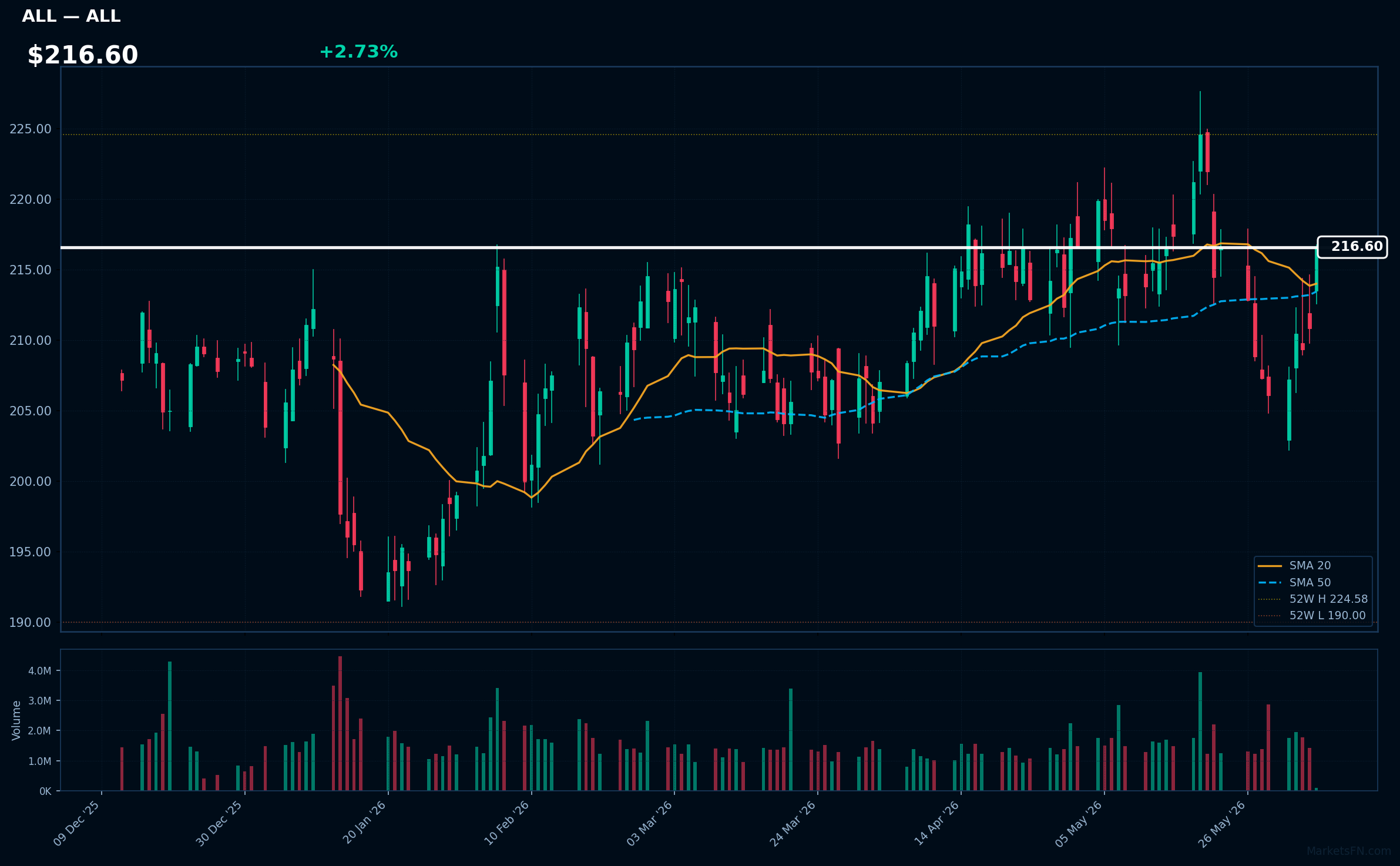Click the 03 Mar '26 date label

(650, 824)
